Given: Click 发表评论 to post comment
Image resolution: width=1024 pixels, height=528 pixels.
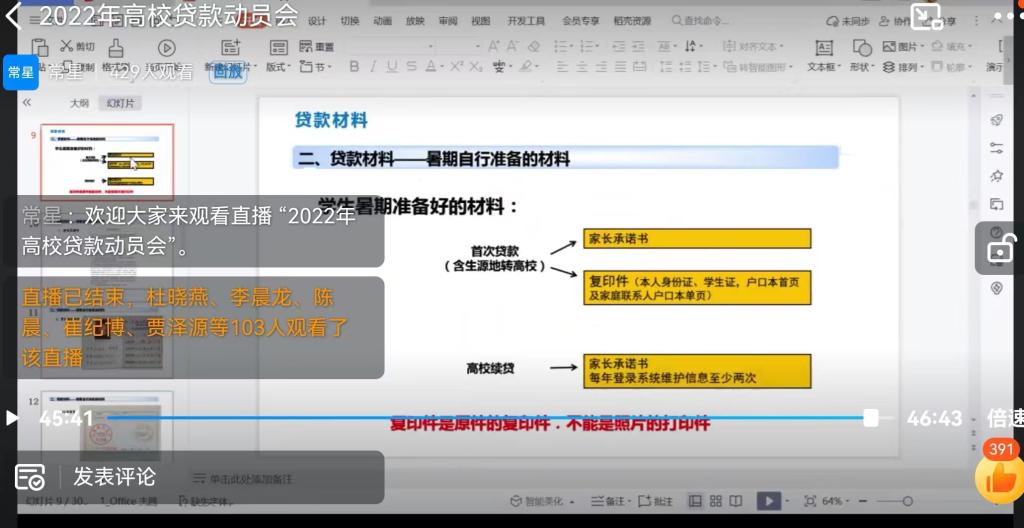Looking at the screenshot, I should [x=114, y=477].
